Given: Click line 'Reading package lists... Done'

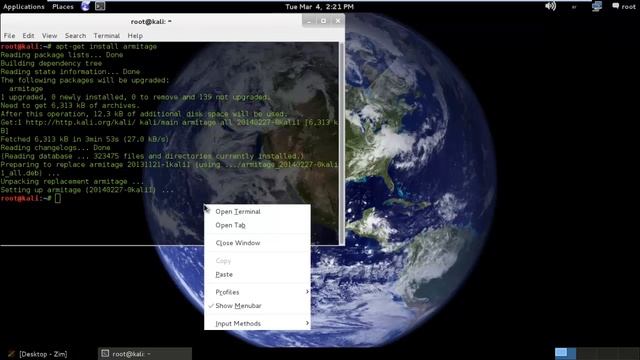Looking at the screenshot, I should (62, 55).
